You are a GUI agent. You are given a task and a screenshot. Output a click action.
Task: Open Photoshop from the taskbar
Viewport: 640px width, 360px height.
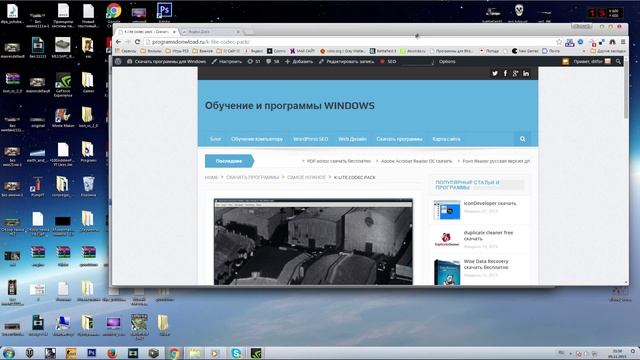point(91,353)
